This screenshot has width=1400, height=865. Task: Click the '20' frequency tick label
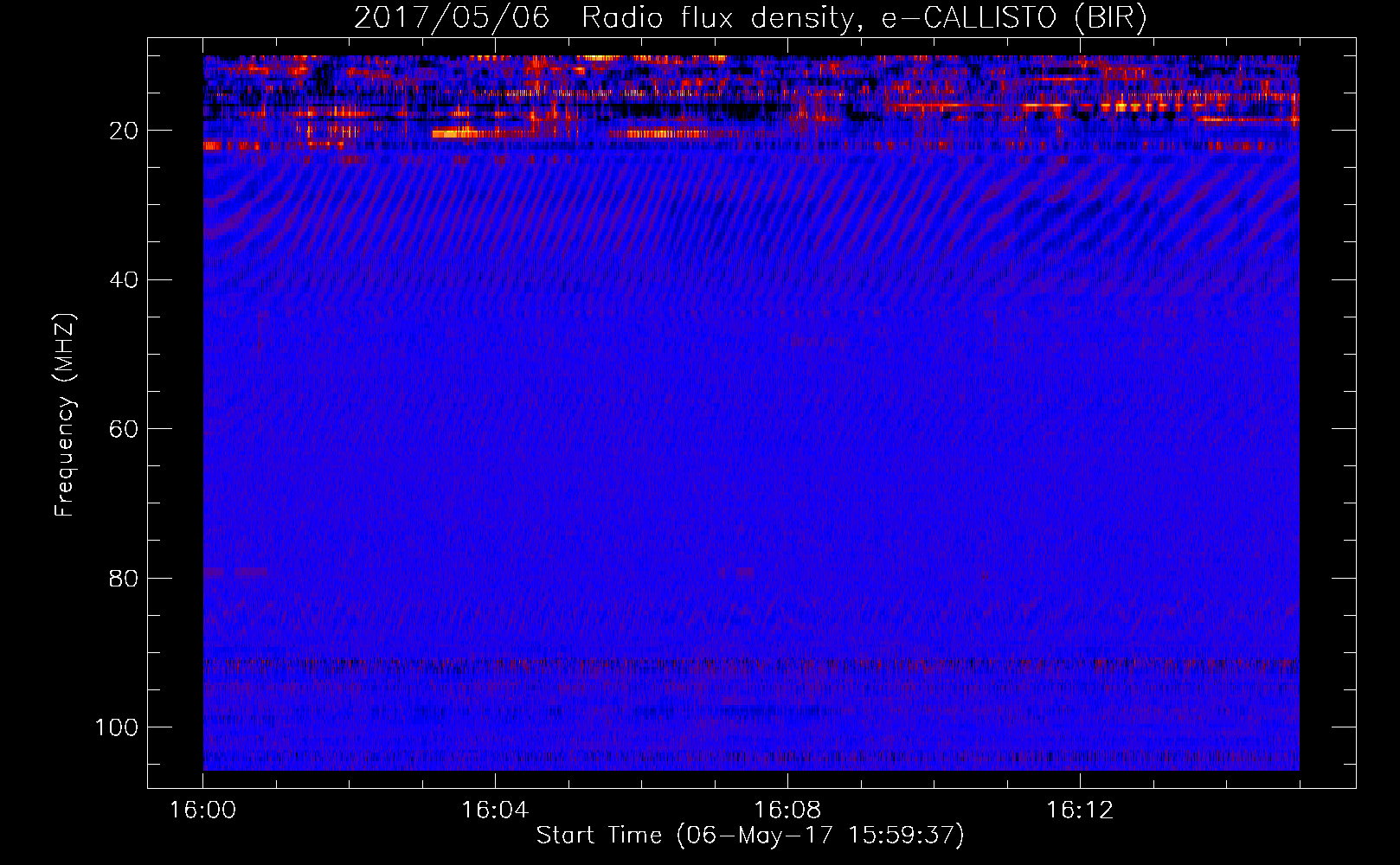[x=124, y=131]
